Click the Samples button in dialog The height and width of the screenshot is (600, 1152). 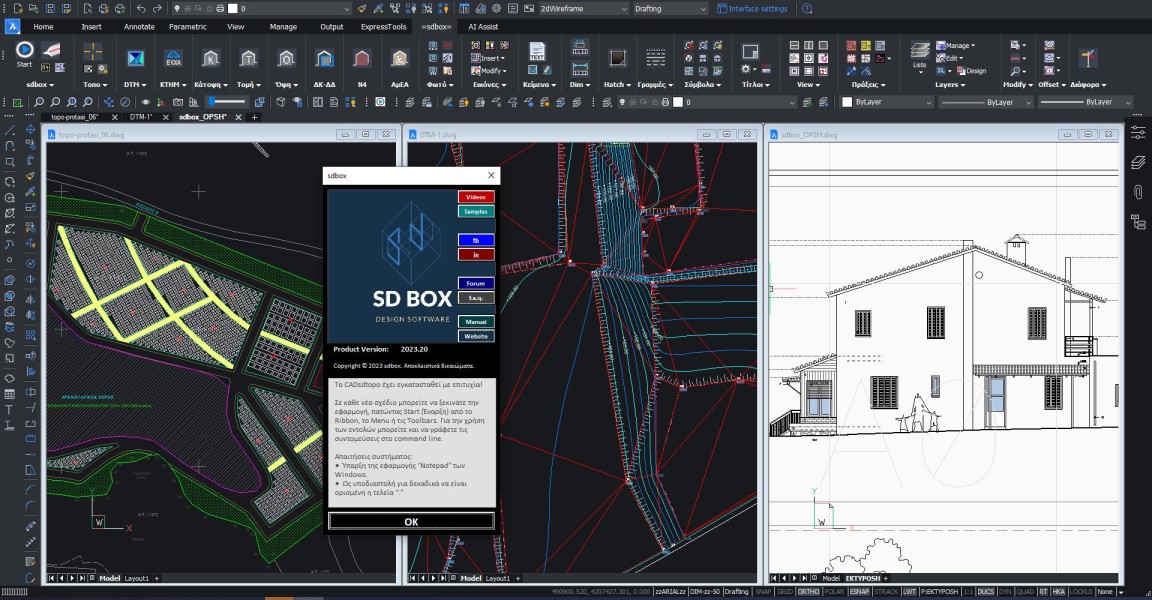click(476, 212)
